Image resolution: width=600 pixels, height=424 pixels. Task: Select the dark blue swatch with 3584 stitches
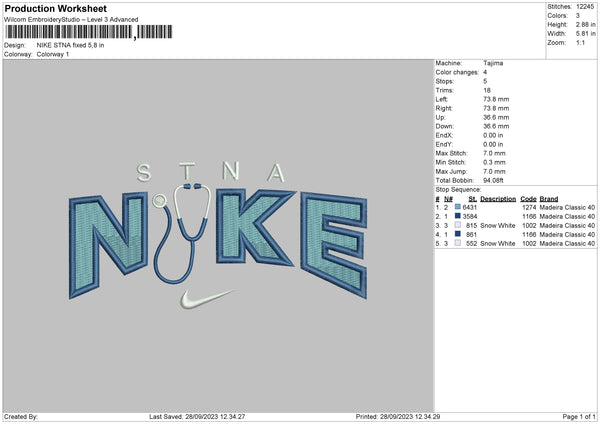pos(459,216)
